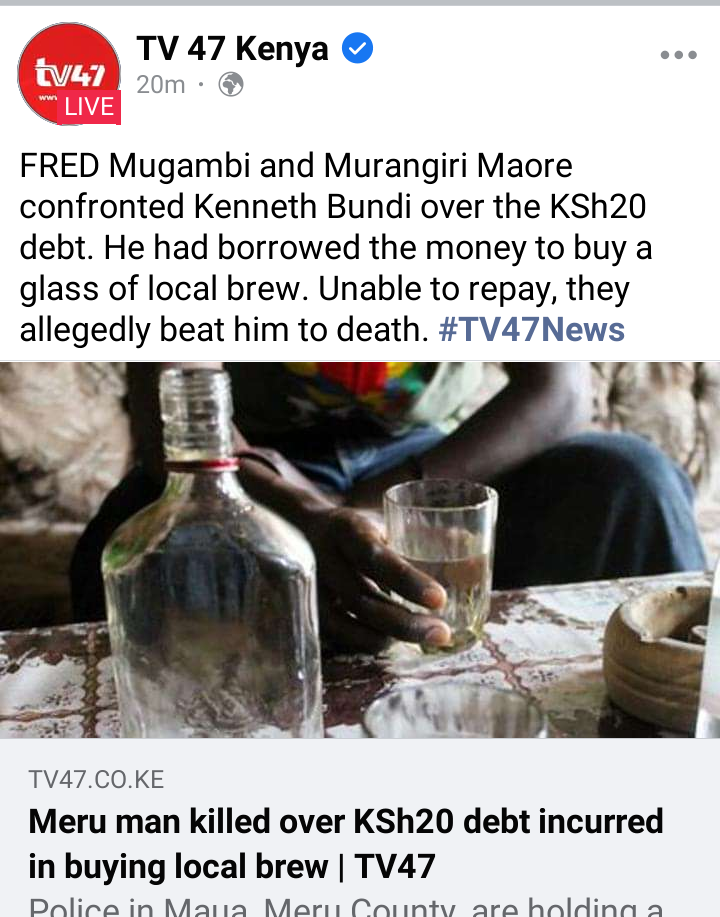Open the three-dot post options menu
This screenshot has height=917, width=720.
point(678,55)
